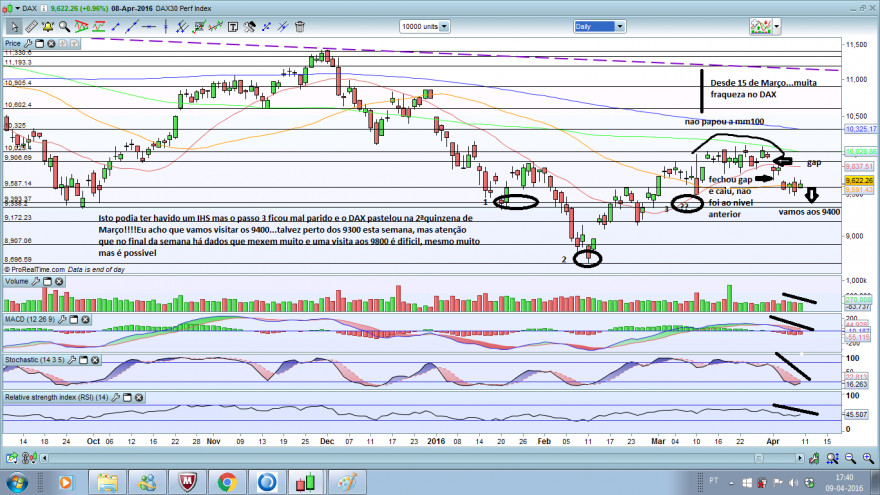This screenshot has width=880, height=495.
Task: Choose the horizontal line drawing tool
Action: click(x=149, y=26)
